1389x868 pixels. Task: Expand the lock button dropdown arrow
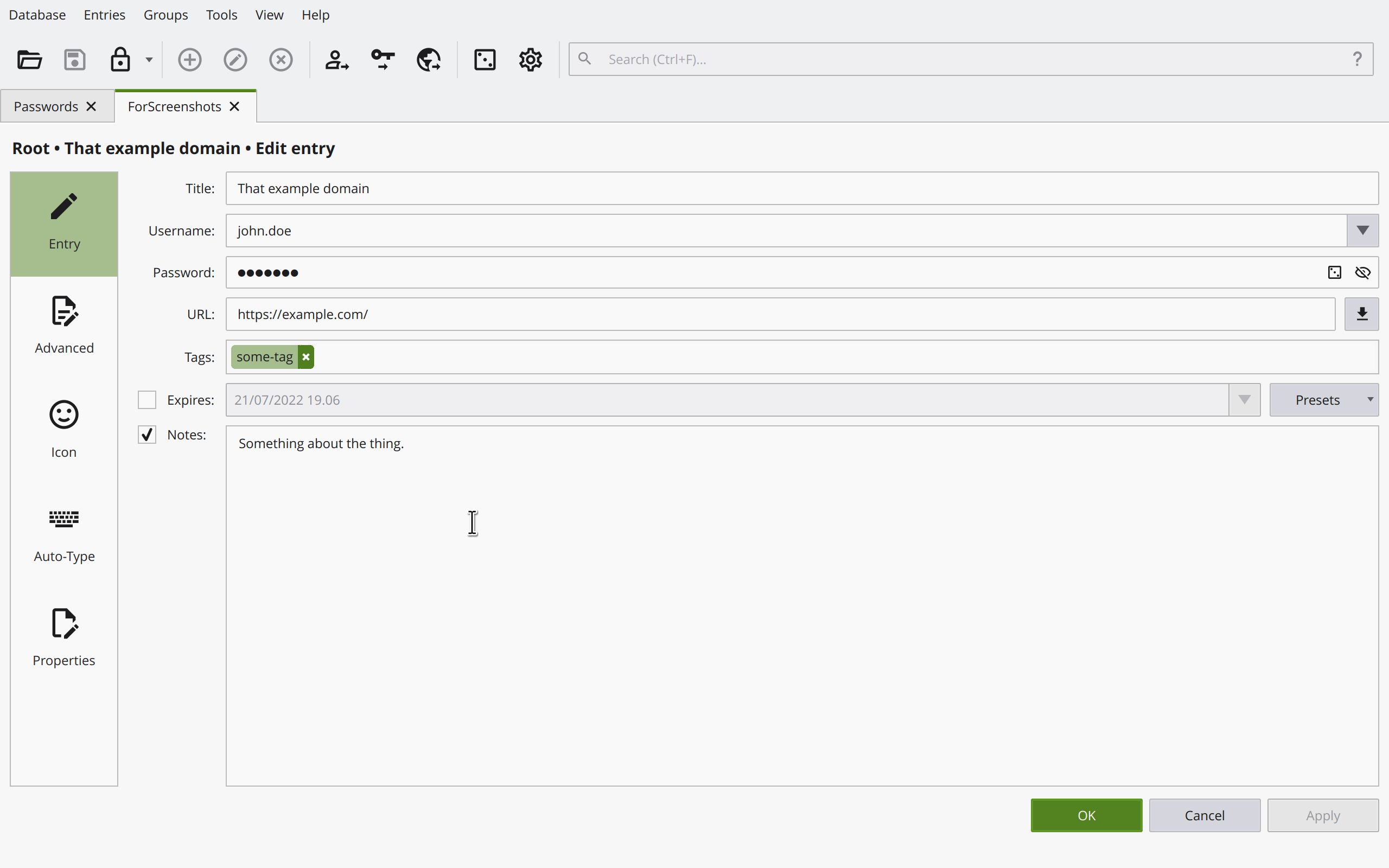pos(149,59)
